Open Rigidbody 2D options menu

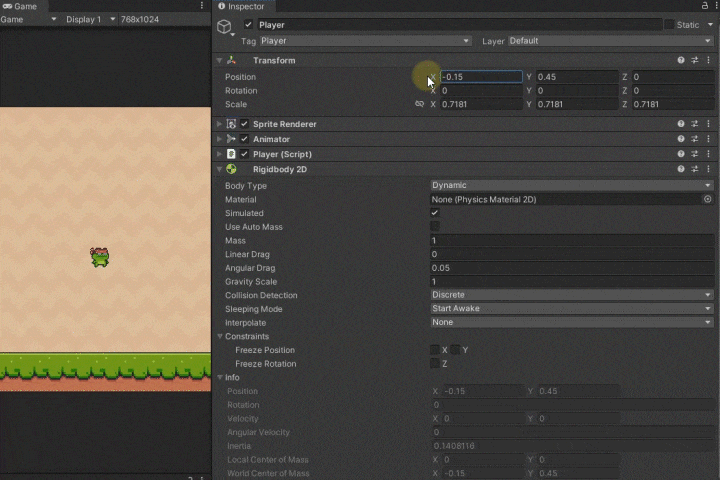pos(709,169)
